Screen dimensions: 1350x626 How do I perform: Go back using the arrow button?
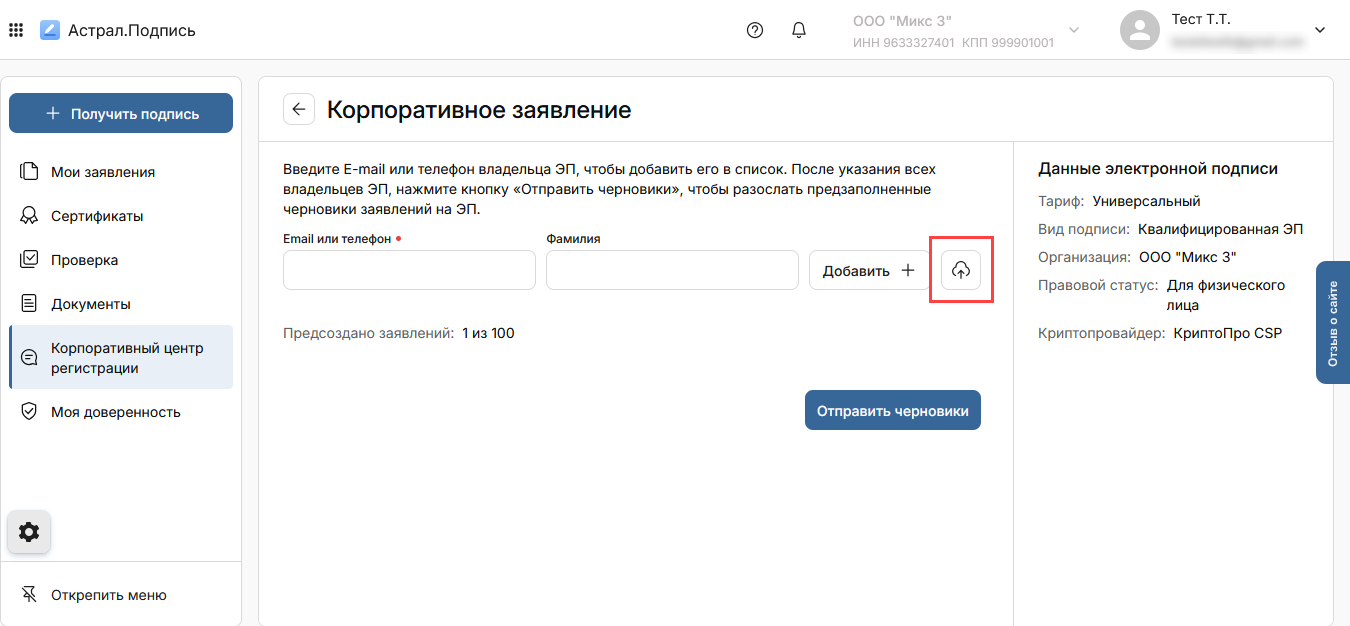point(299,109)
